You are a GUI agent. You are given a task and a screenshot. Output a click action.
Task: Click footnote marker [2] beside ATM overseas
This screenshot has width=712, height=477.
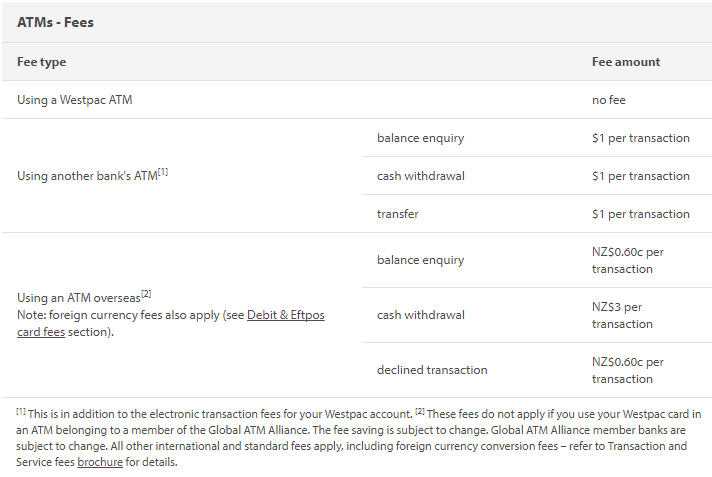click(x=146, y=293)
